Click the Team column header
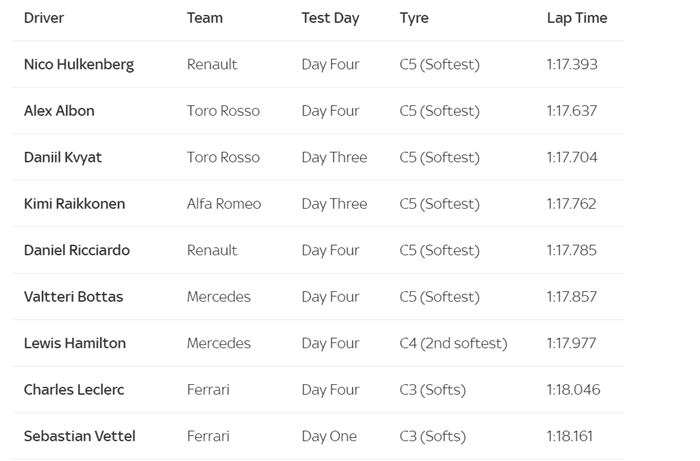The height and width of the screenshot is (461, 700). 205,18
